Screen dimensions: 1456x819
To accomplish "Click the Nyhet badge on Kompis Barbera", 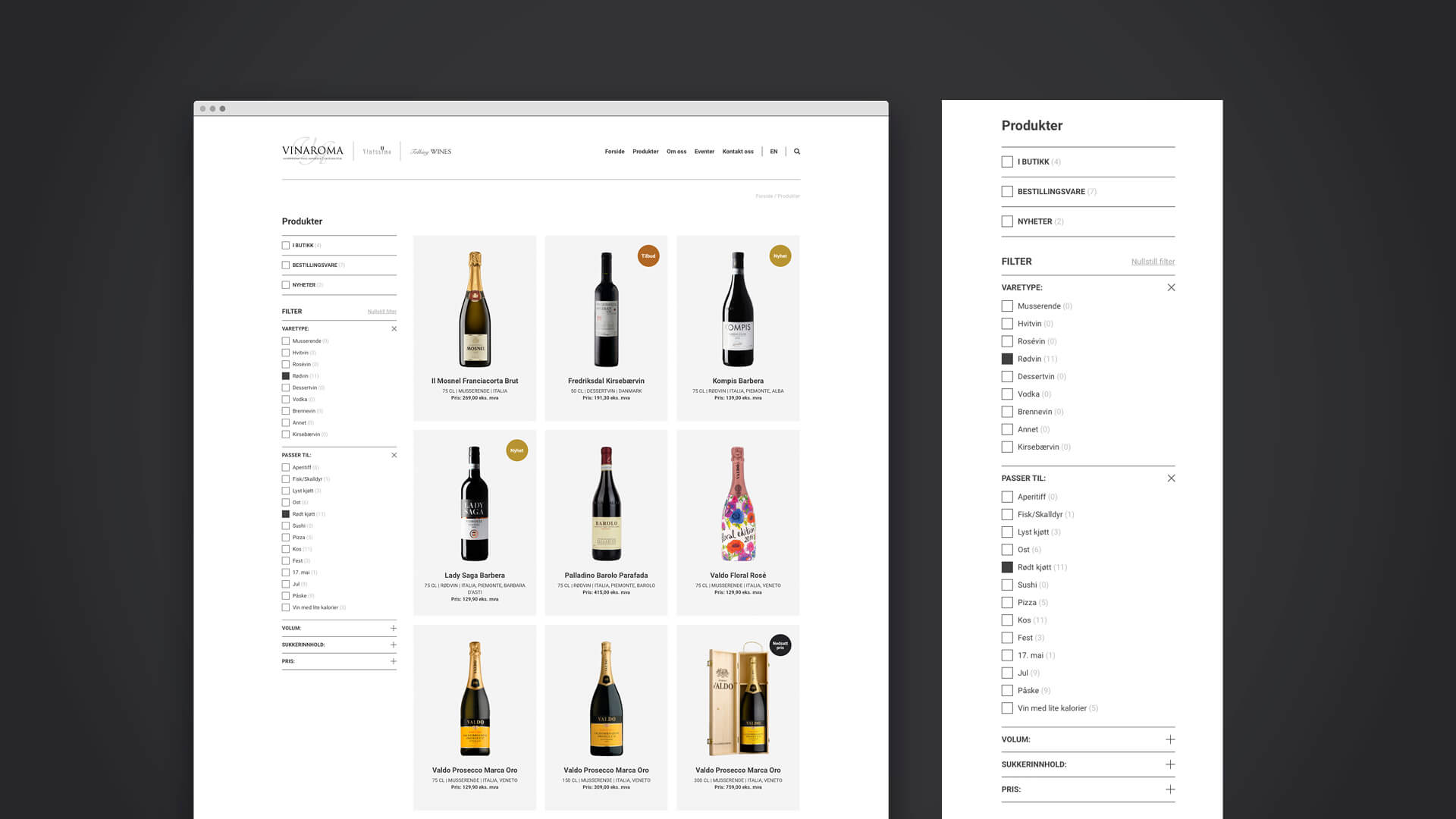I will [x=780, y=256].
